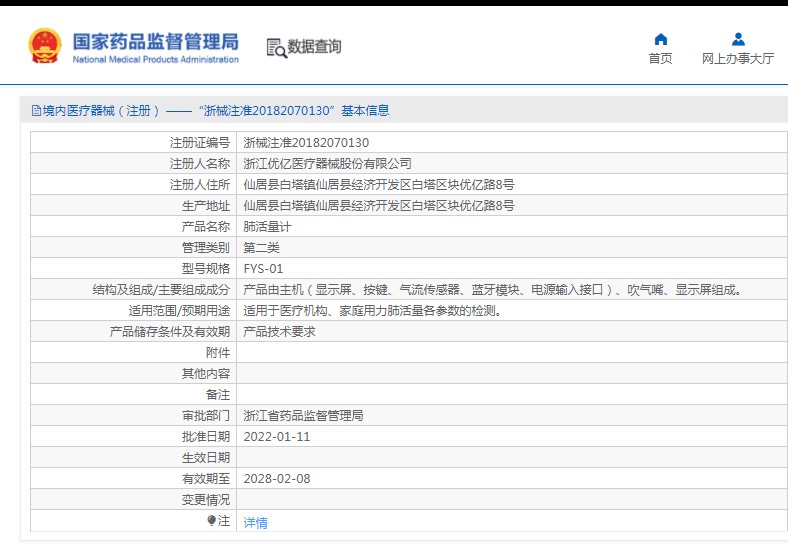Click the 备注 label

click(x=218, y=395)
